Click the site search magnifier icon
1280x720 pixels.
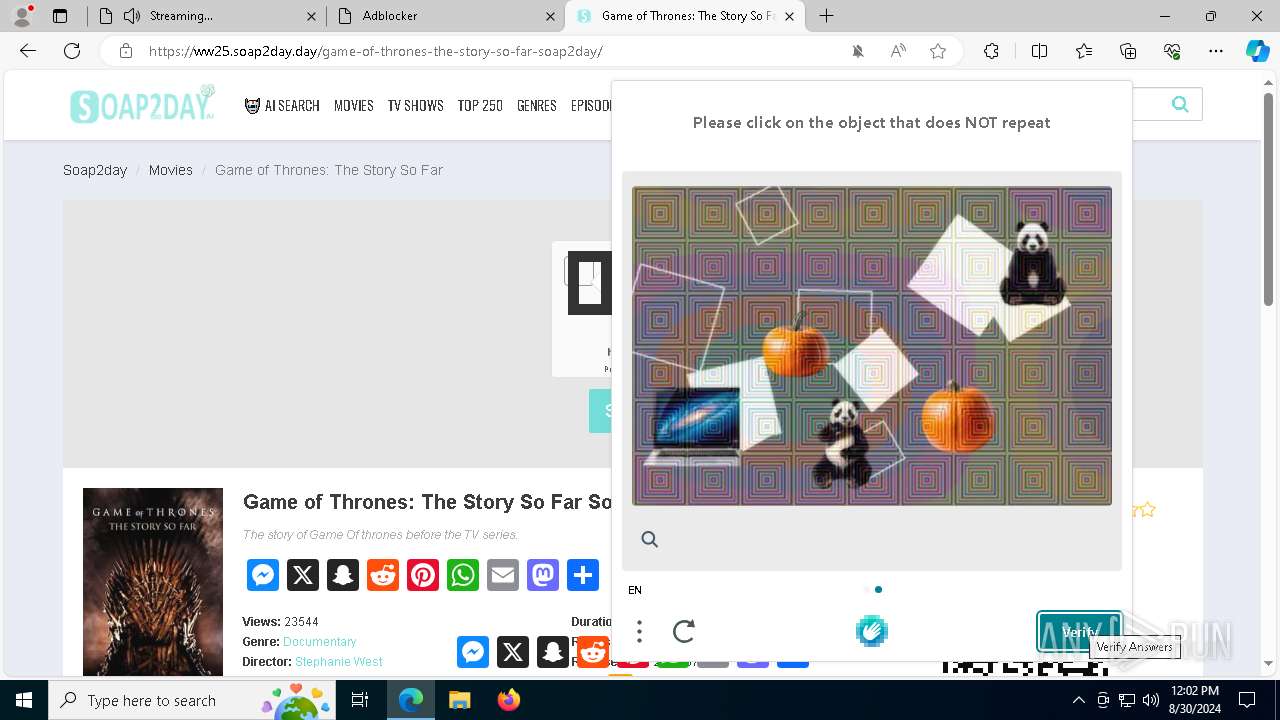1180,104
